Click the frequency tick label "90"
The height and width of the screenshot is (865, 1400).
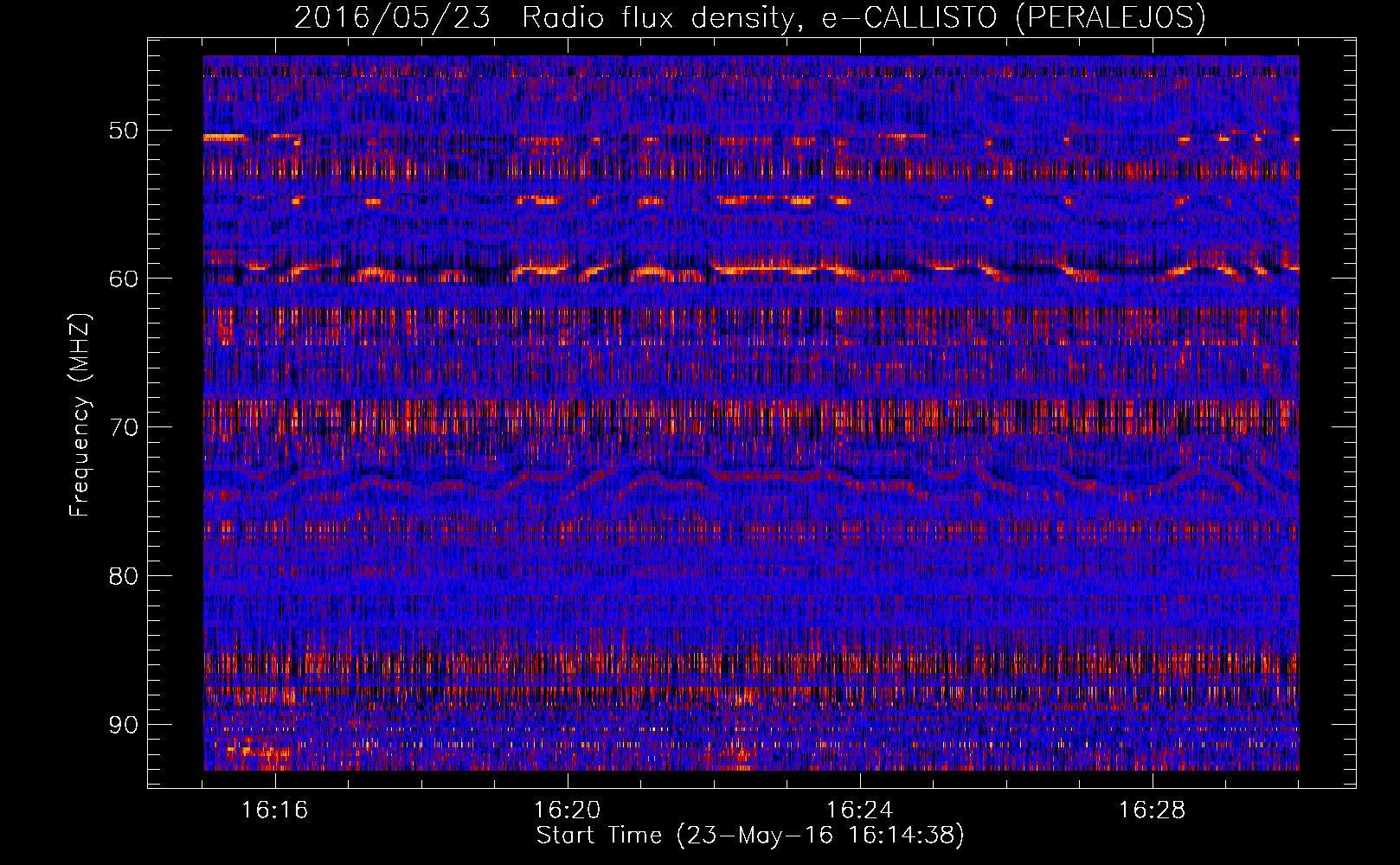pos(123,725)
